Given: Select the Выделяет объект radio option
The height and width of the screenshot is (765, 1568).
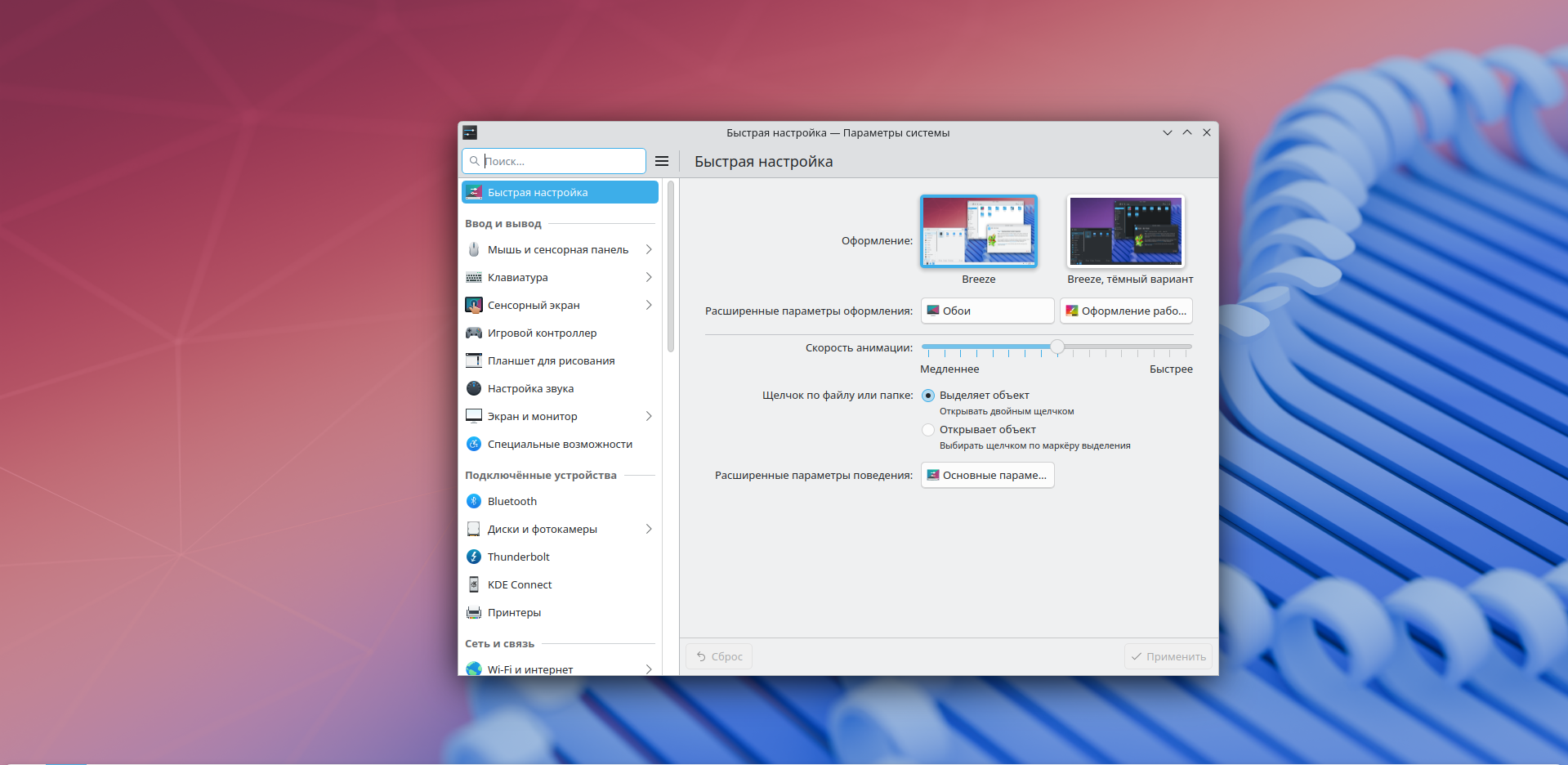Looking at the screenshot, I should point(928,396).
